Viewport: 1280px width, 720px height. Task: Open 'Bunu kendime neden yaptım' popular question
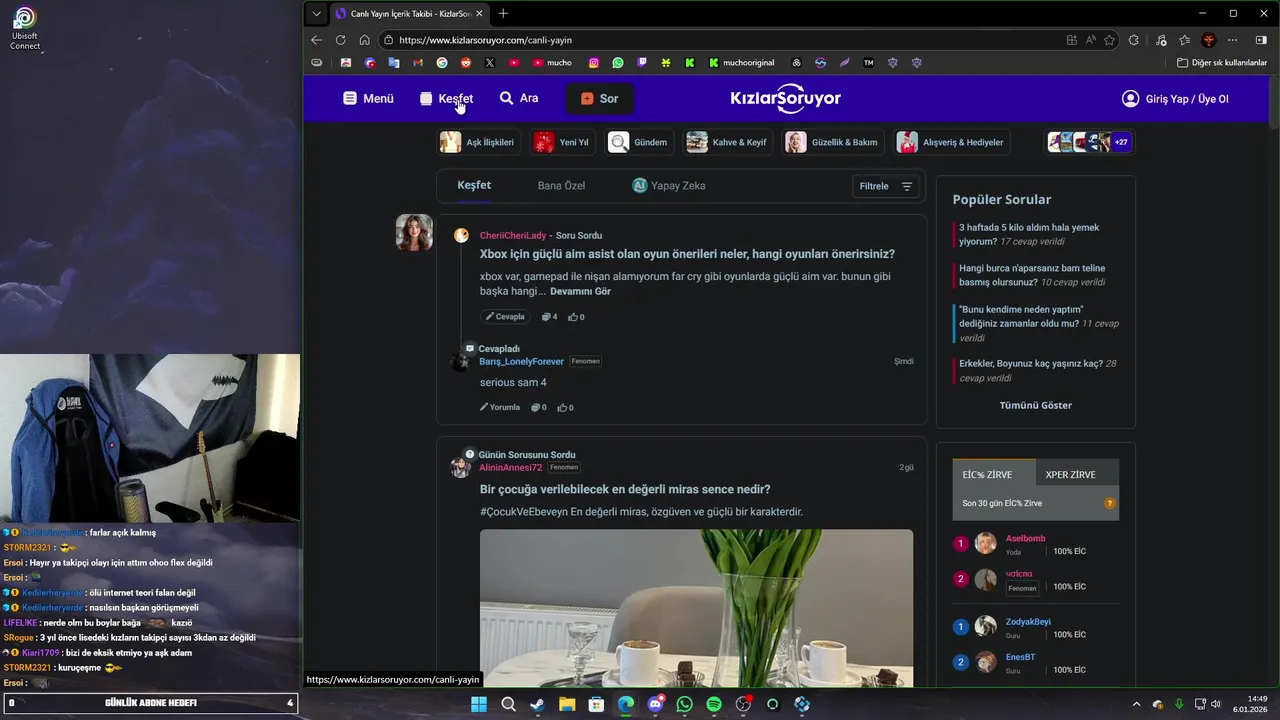1039,323
